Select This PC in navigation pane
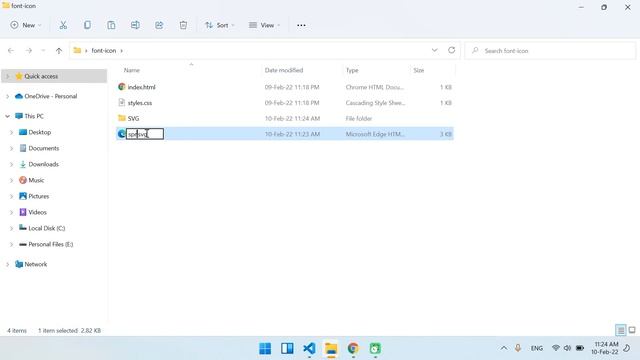Image resolution: width=640 pixels, height=360 pixels. 34,116
